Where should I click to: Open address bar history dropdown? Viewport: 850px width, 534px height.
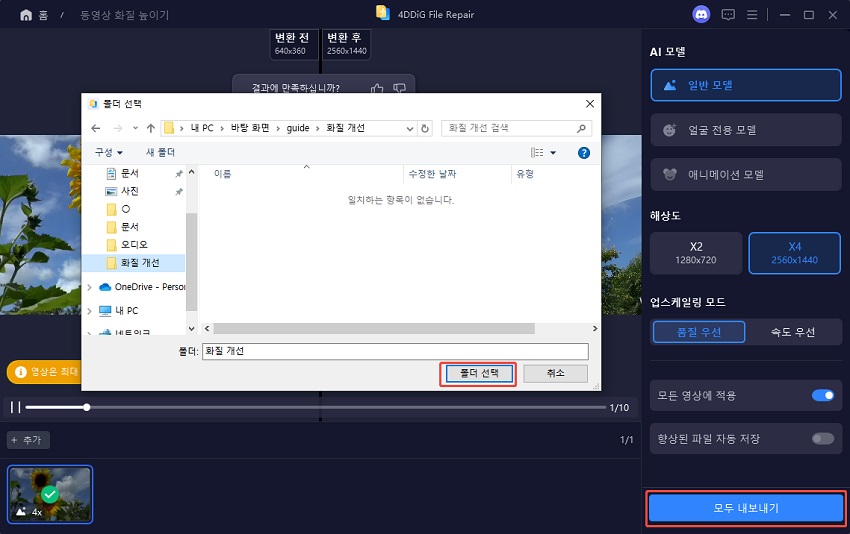point(410,128)
